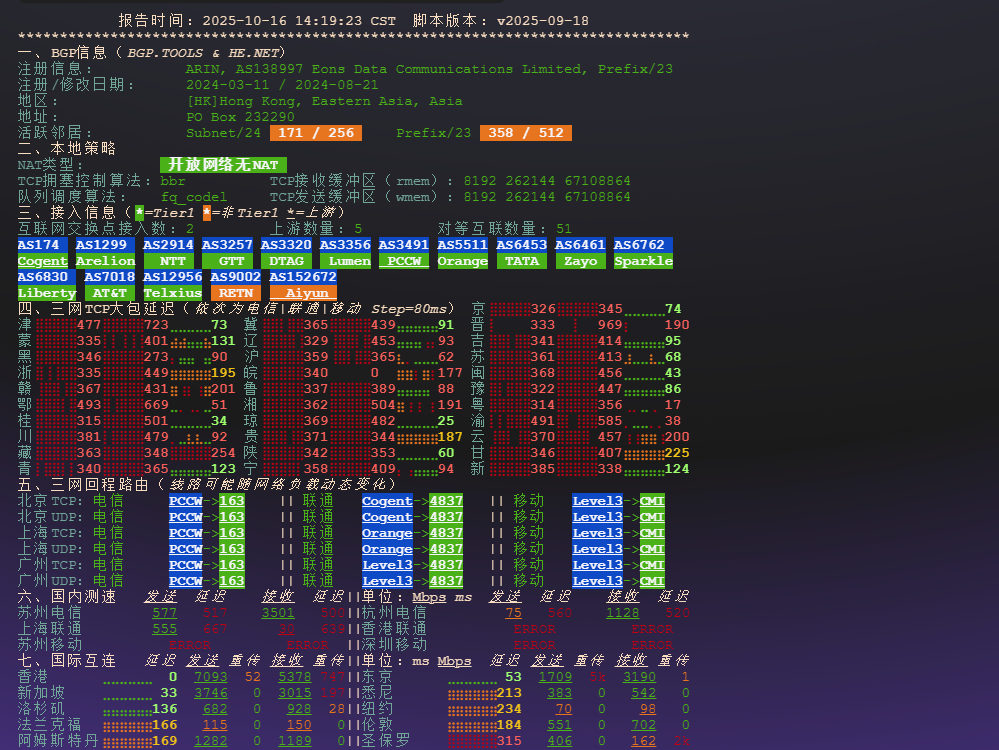This screenshot has width=999, height=750.
Task: Click the orange 358 / 512 badge
Action: 525,133
